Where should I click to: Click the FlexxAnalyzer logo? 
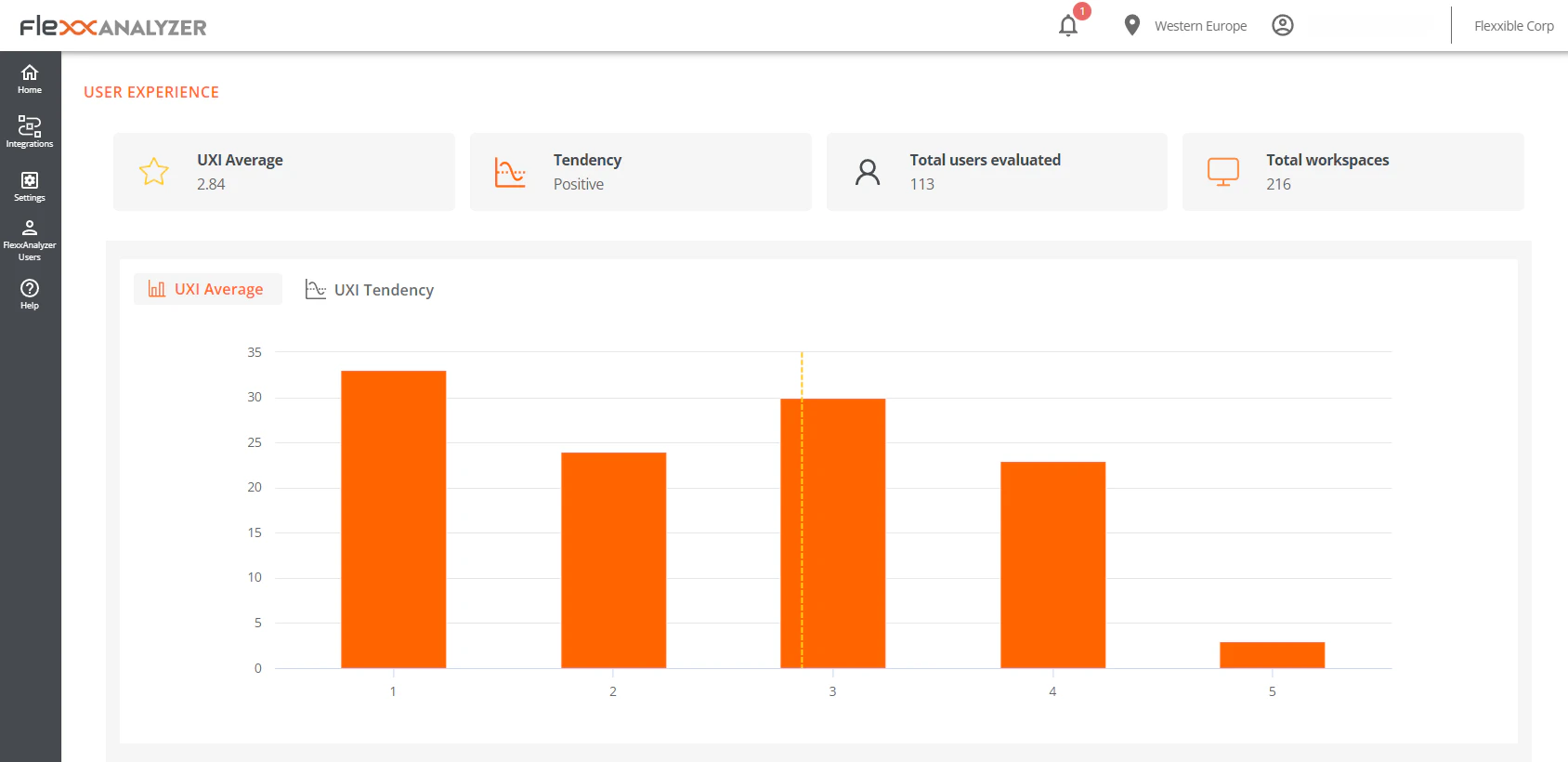coord(113,27)
